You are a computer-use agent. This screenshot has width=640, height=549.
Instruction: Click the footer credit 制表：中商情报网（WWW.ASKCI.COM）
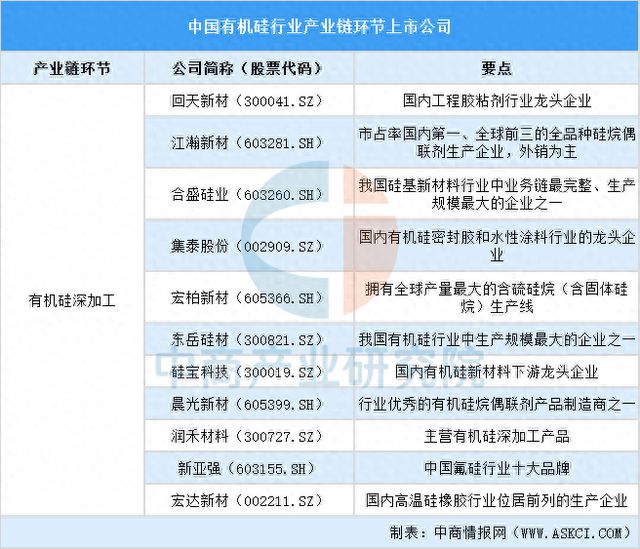click(511, 532)
